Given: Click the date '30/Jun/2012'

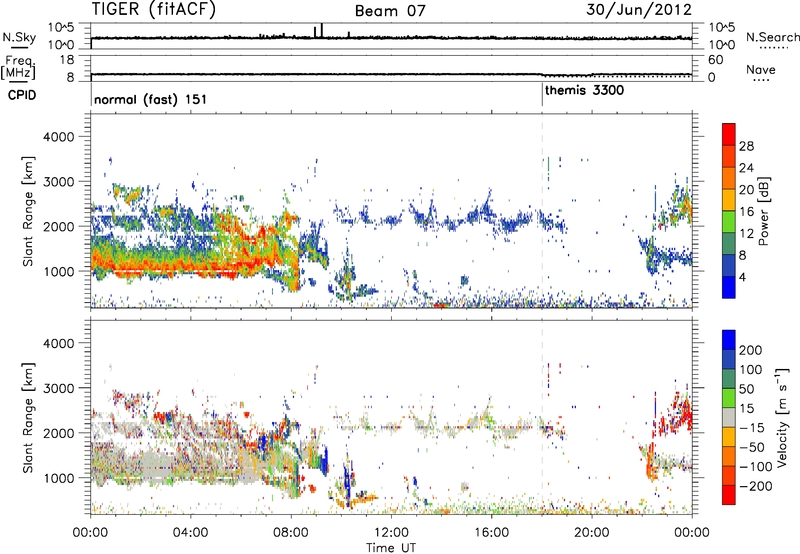Looking at the screenshot, I should click(x=639, y=9).
